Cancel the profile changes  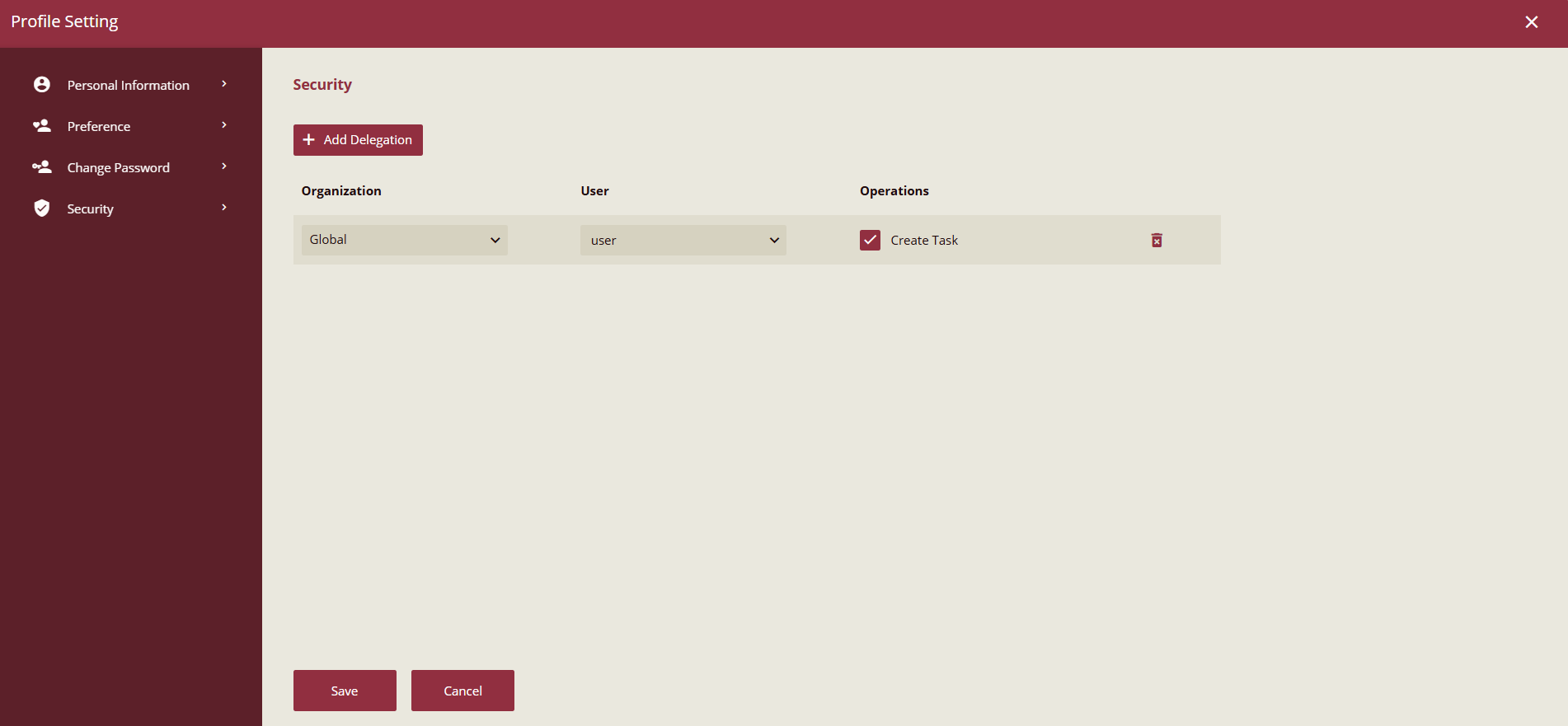[462, 691]
